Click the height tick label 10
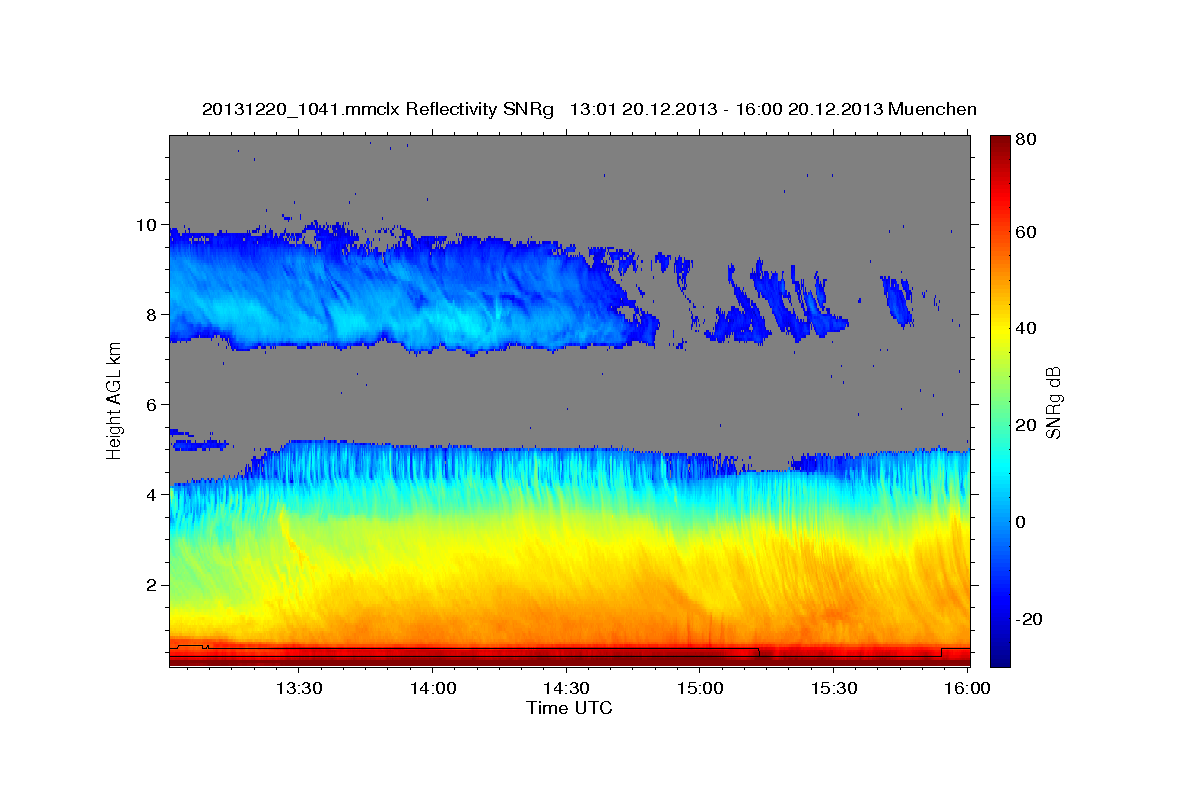The height and width of the screenshot is (800, 1200). coord(148,224)
